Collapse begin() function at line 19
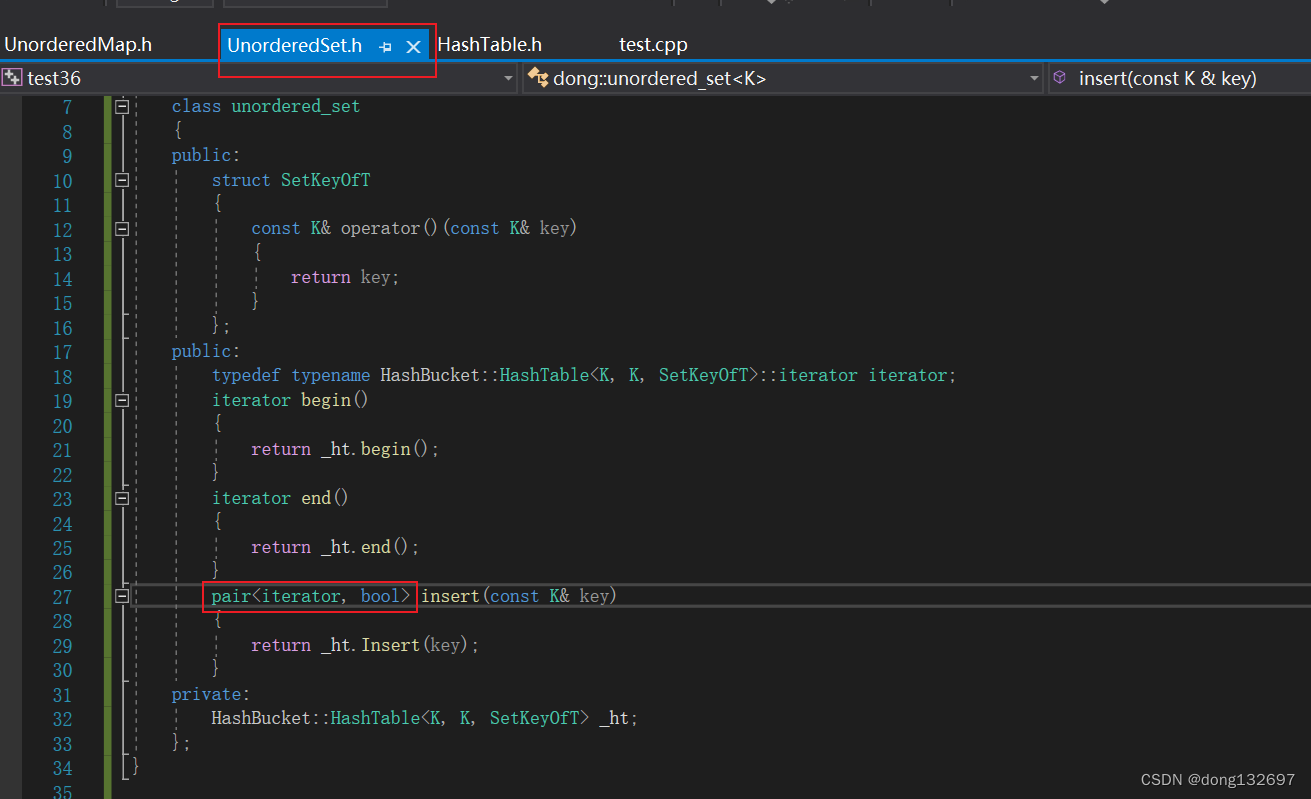This screenshot has height=799, width=1311. [122, 400]
